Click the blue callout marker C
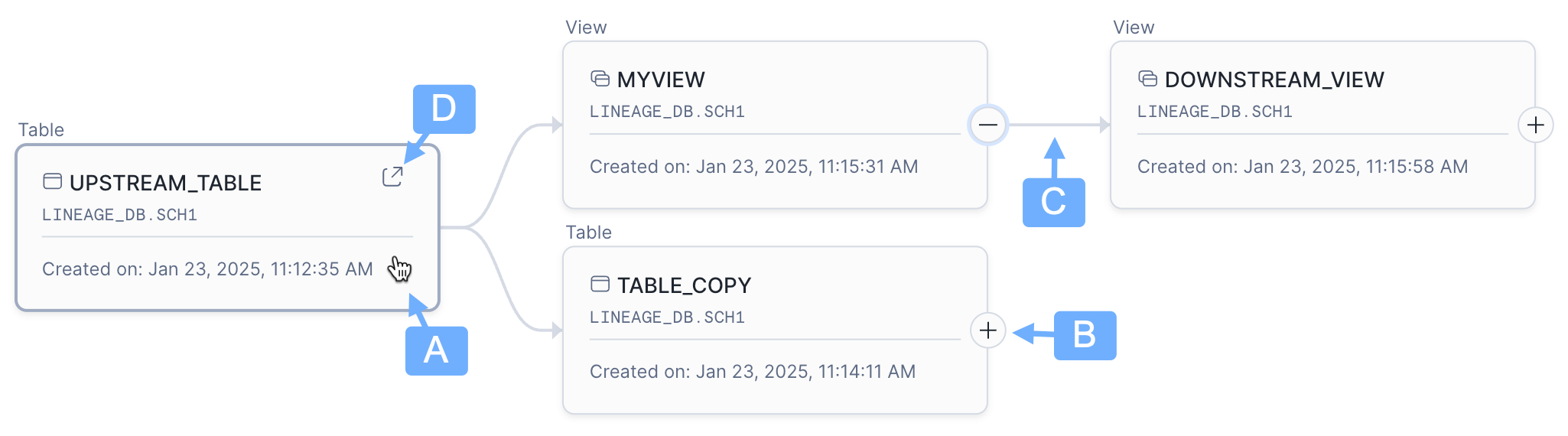 1053,202
